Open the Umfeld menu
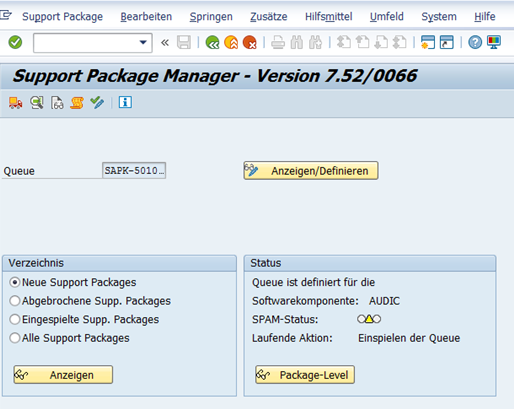 [x=387, y=17]
